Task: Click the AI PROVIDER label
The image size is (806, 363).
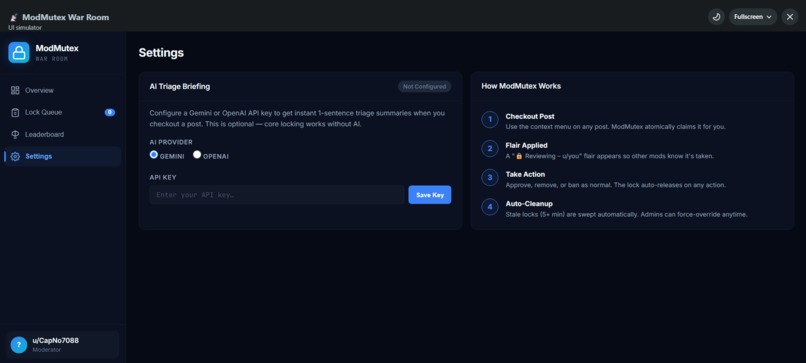Action: coord(171,142)
